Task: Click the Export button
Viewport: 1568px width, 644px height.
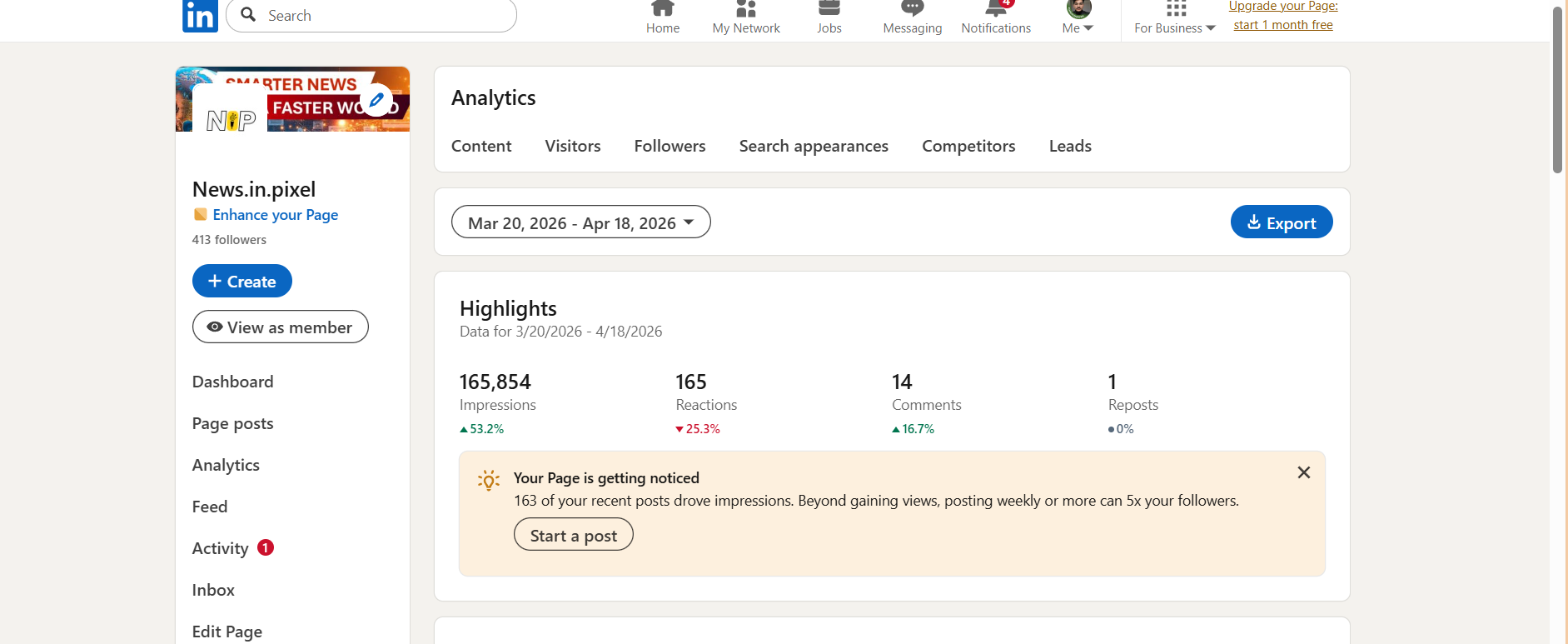Action: [x=1282, y=222]
